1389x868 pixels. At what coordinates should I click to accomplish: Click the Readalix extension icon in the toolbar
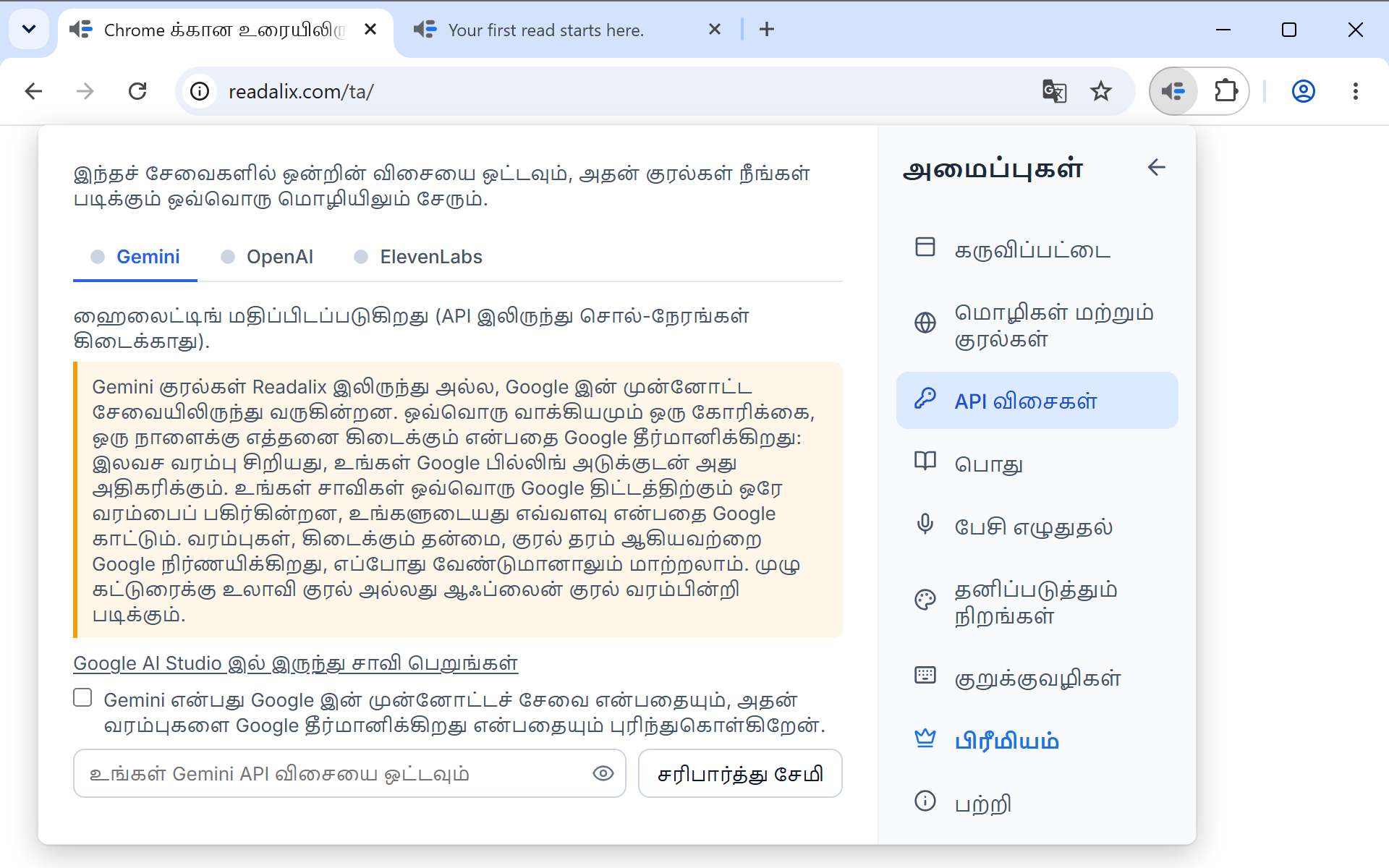1173,91
